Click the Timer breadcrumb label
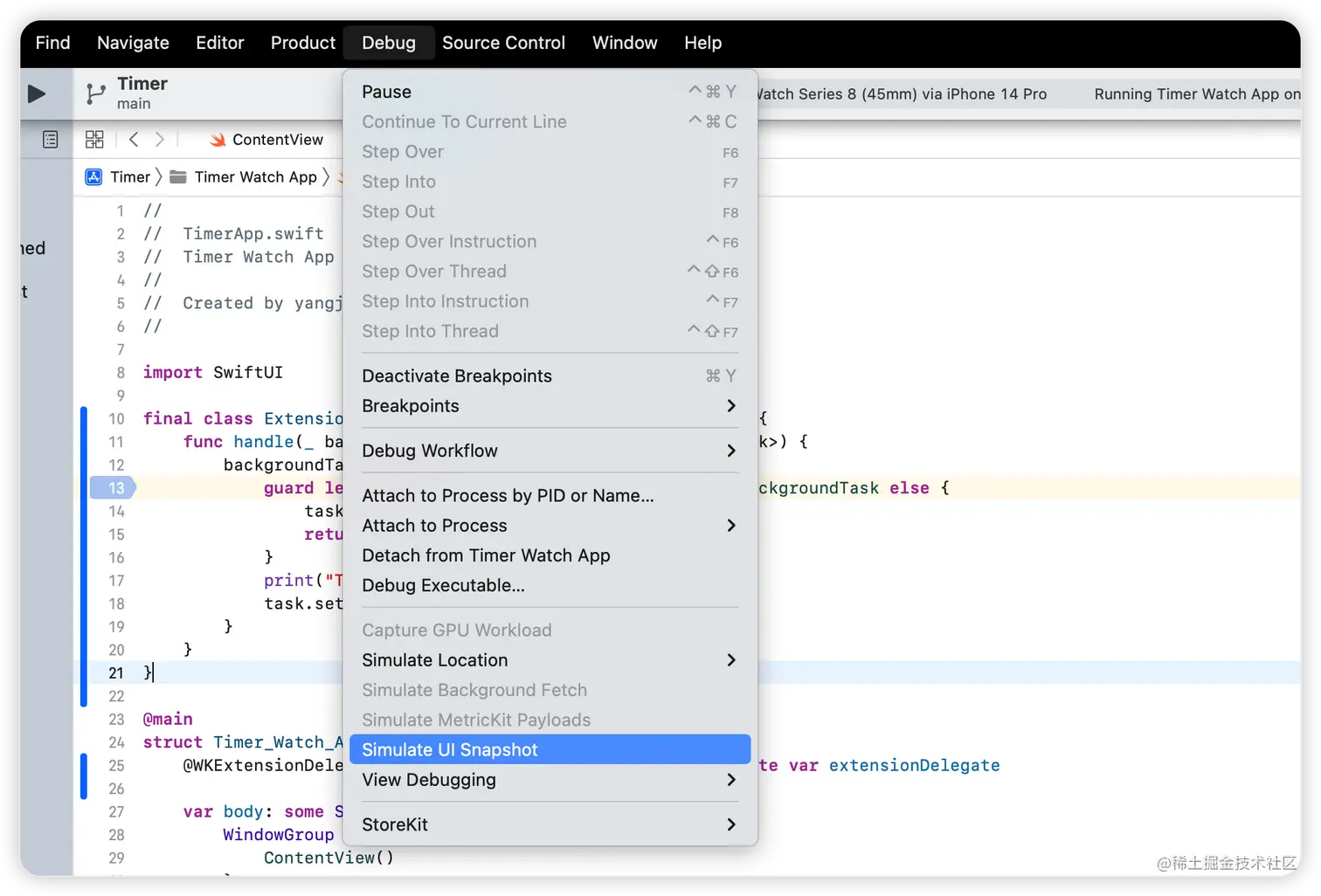1321x896 pixels. [130, 177]
